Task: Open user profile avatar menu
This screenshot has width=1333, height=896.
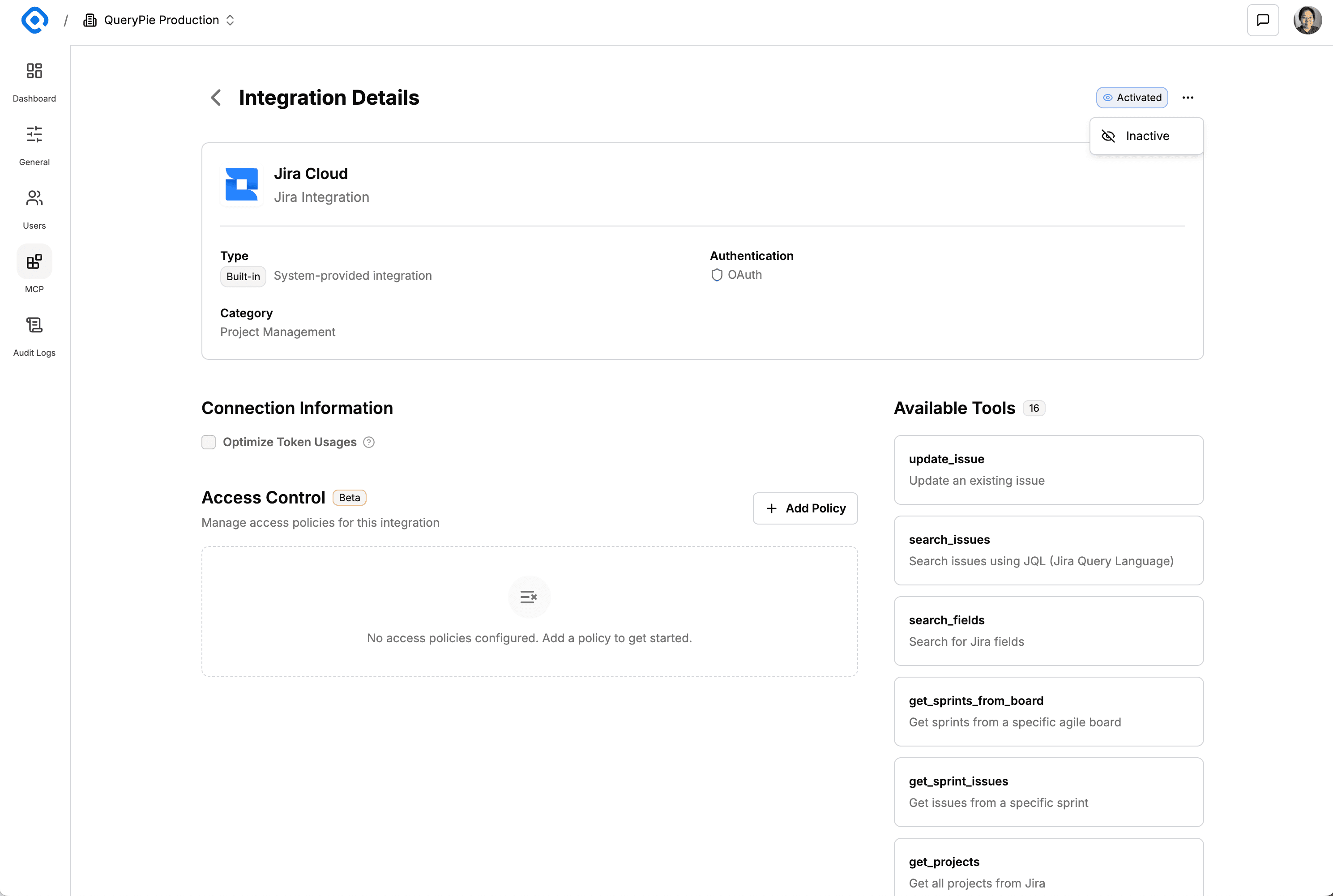Action: pos(1307,21)
